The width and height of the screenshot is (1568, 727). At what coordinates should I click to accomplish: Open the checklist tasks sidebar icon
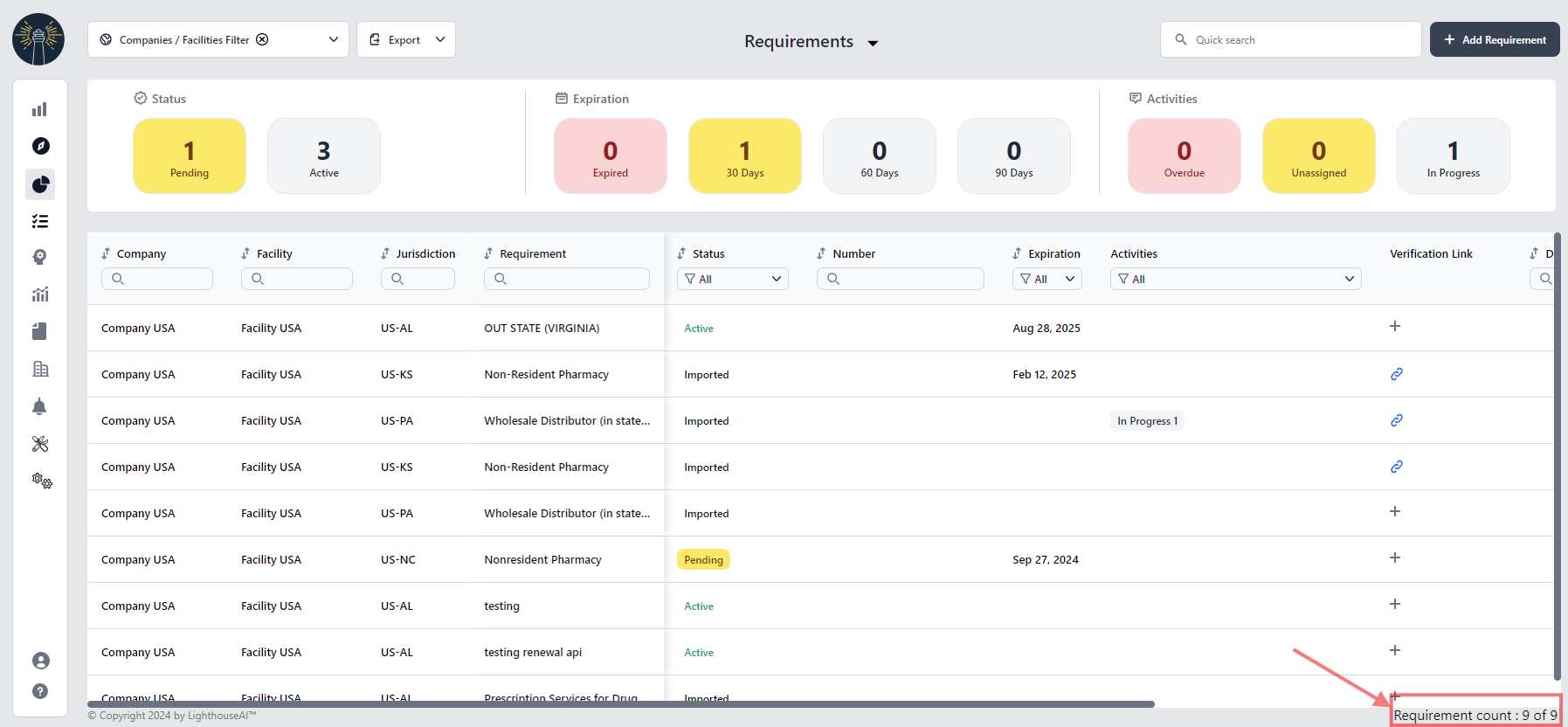(x=40, y=221)
